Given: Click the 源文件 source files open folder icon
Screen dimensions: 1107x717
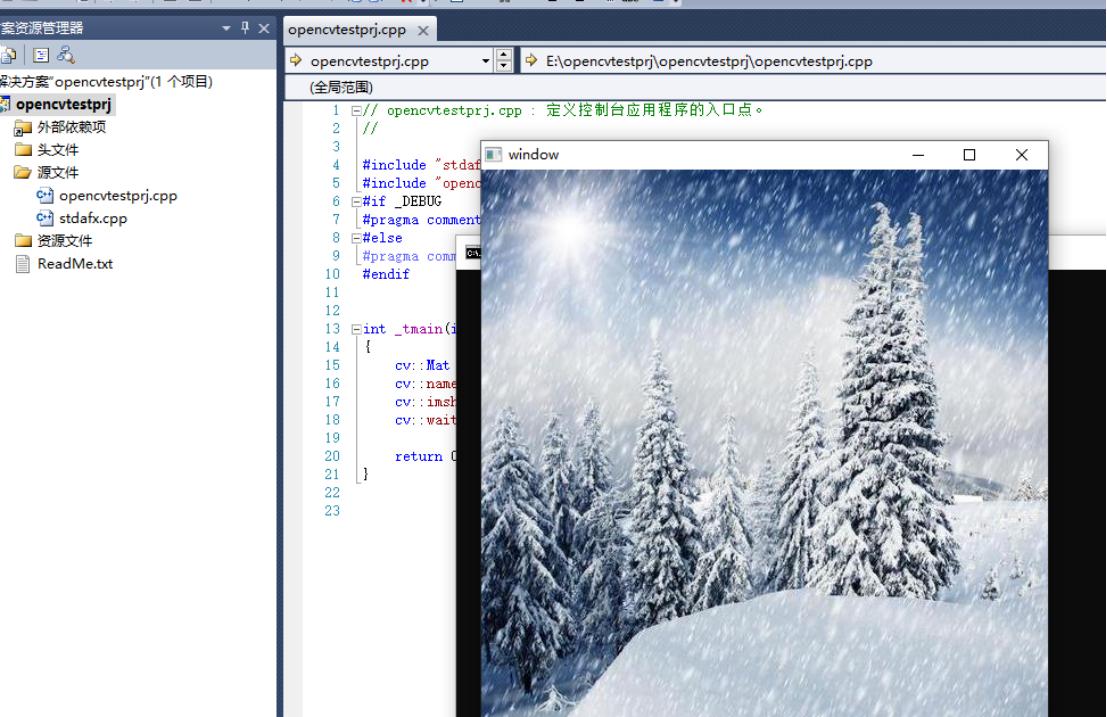Looking at the screenshot, I should [23, 172].
